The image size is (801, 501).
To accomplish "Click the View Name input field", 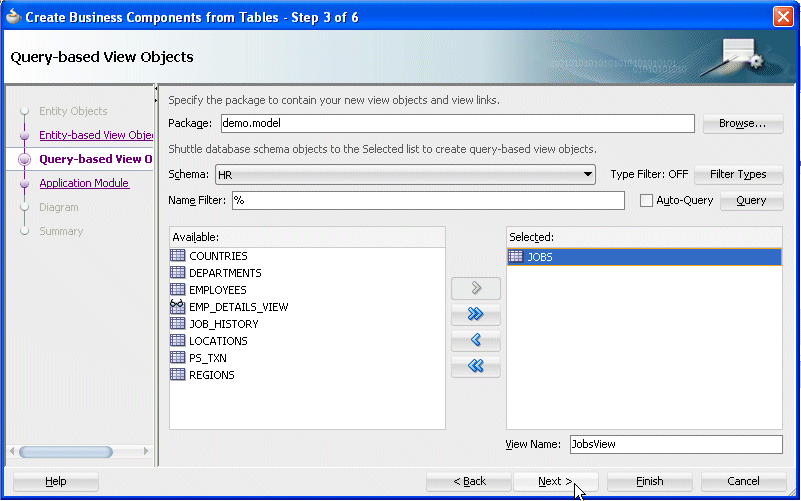I will click(x=676, y=444).
